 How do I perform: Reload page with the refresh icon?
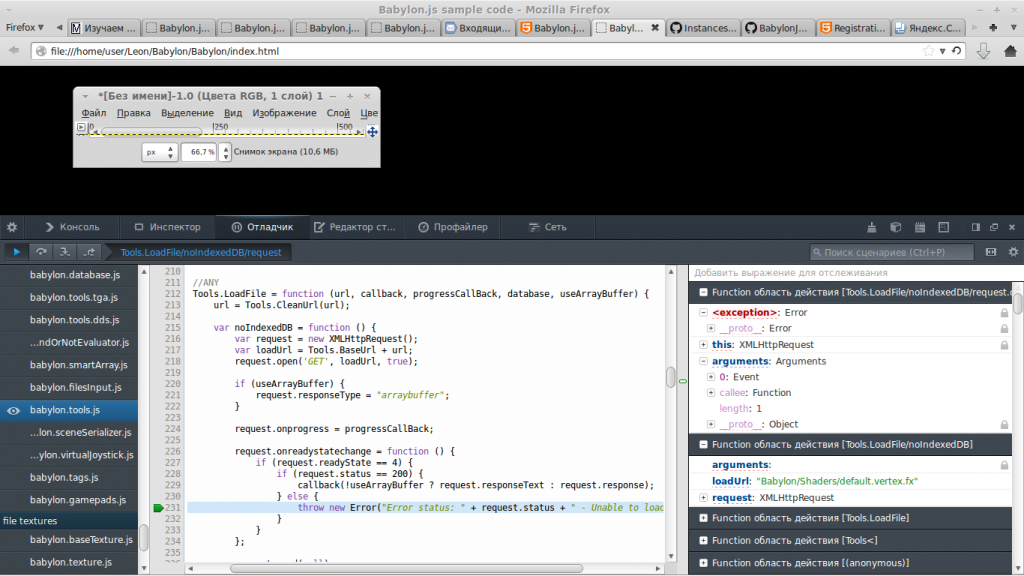(x=957, y=51)
